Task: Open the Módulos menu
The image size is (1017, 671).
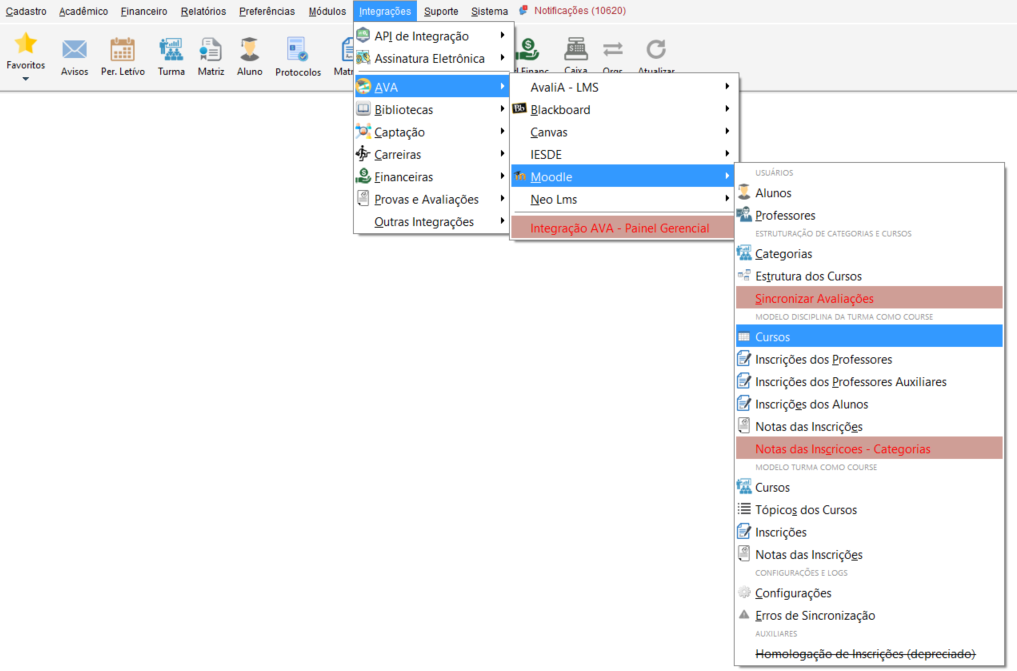Action: coord(327,11)
